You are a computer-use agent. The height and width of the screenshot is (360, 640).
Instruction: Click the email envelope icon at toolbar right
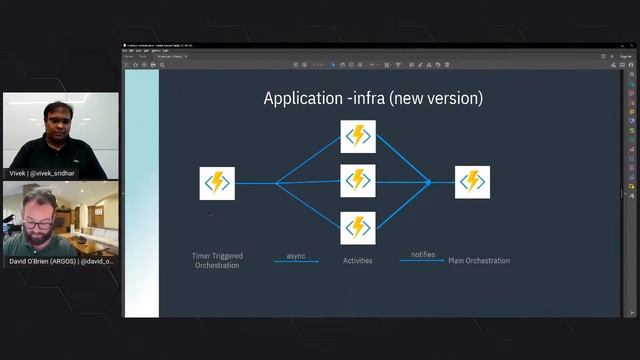click(622, 65)
